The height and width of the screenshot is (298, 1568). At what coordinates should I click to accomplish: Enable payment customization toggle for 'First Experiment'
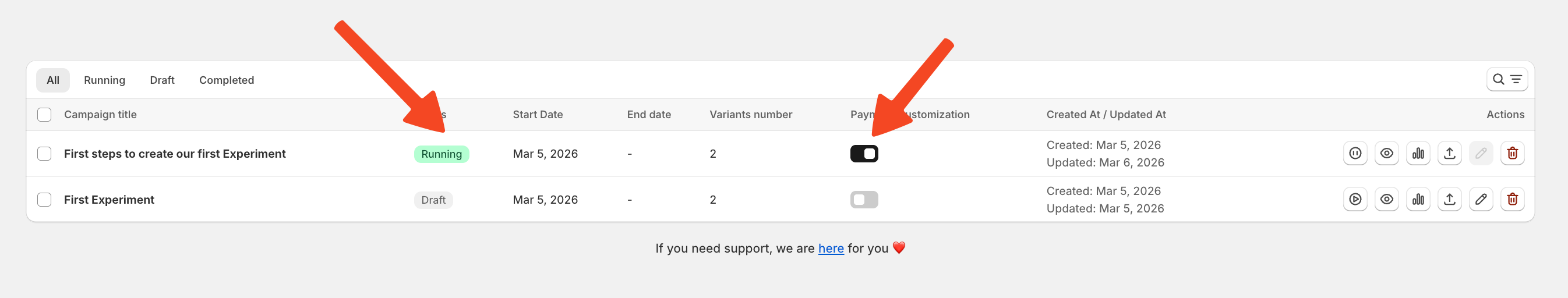tap(864, 200)
